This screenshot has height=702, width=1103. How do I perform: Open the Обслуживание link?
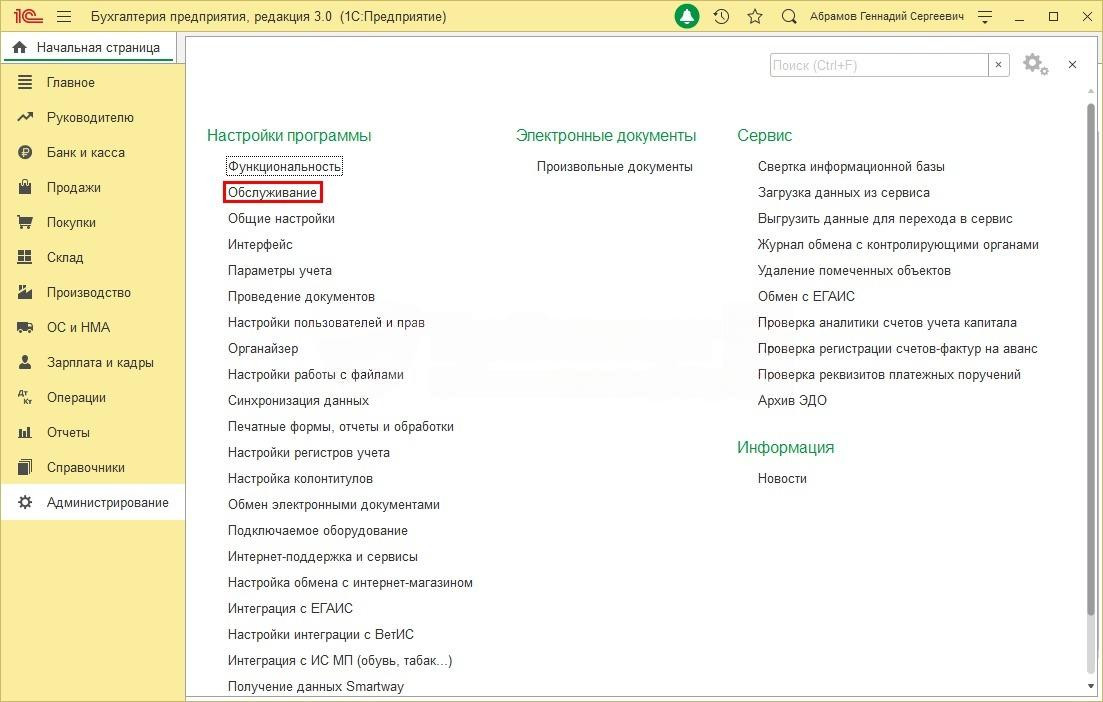pyautogui.click(x=272, y=193)
